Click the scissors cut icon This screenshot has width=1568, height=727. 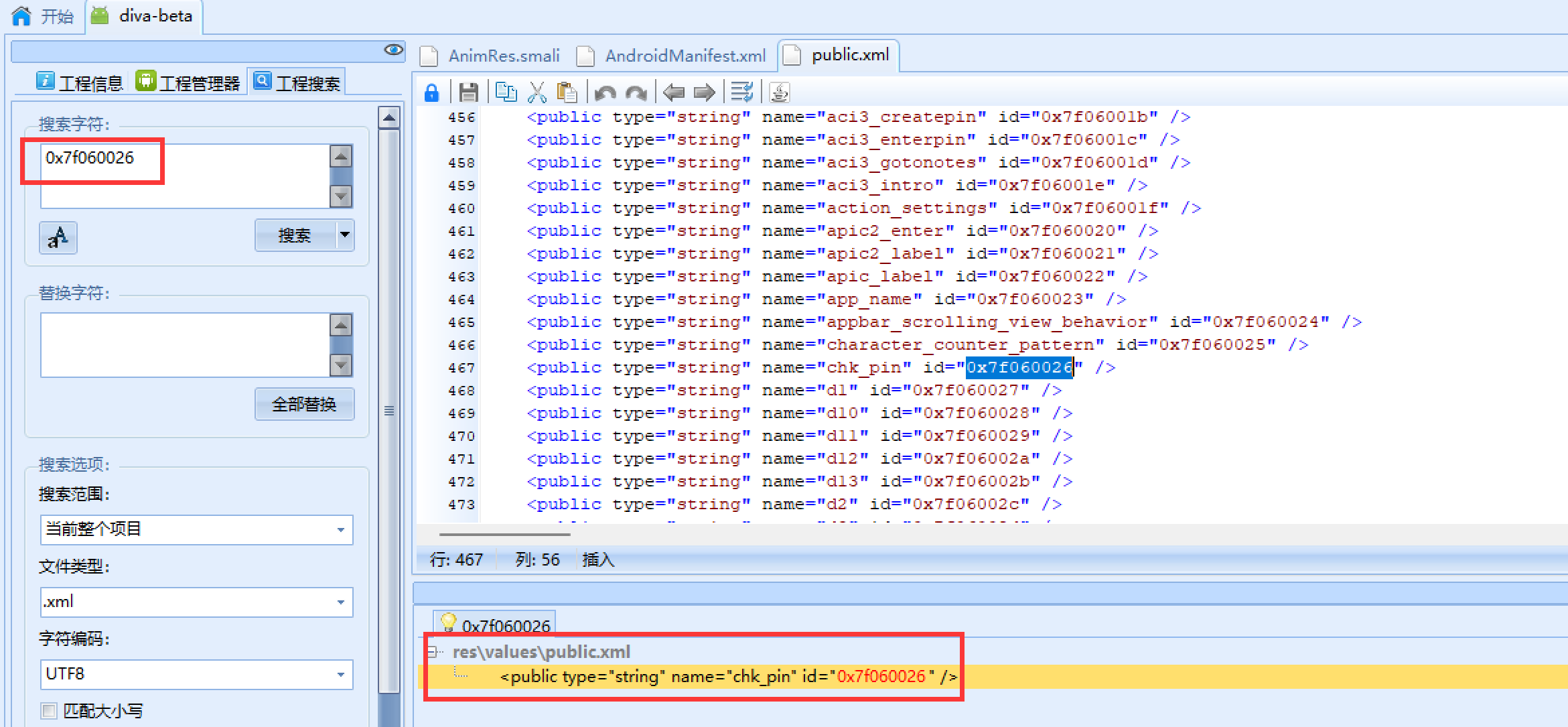(x=537, y=92)
